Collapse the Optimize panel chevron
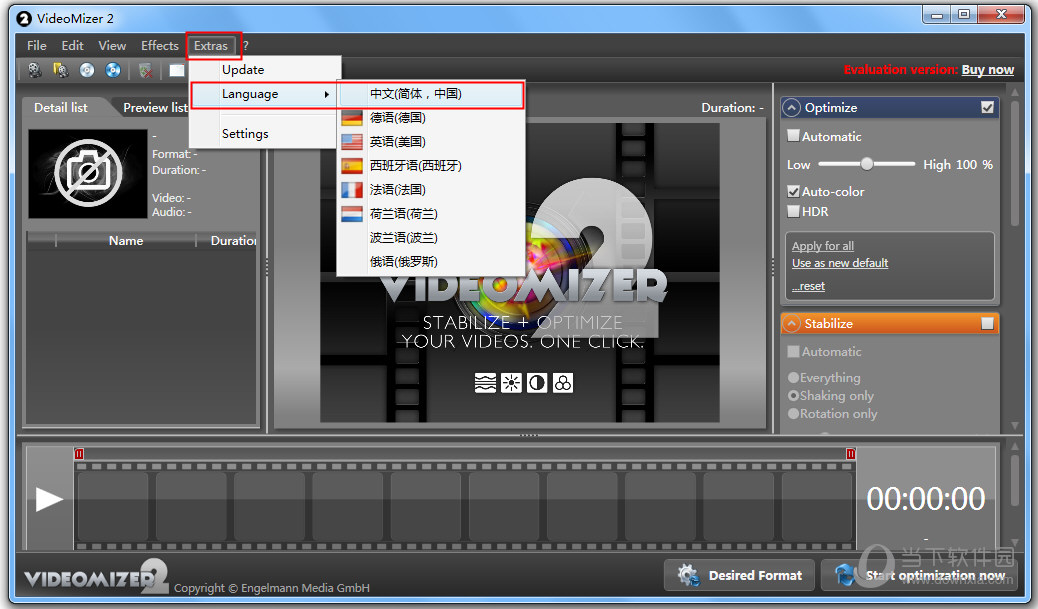 (791, 107)
